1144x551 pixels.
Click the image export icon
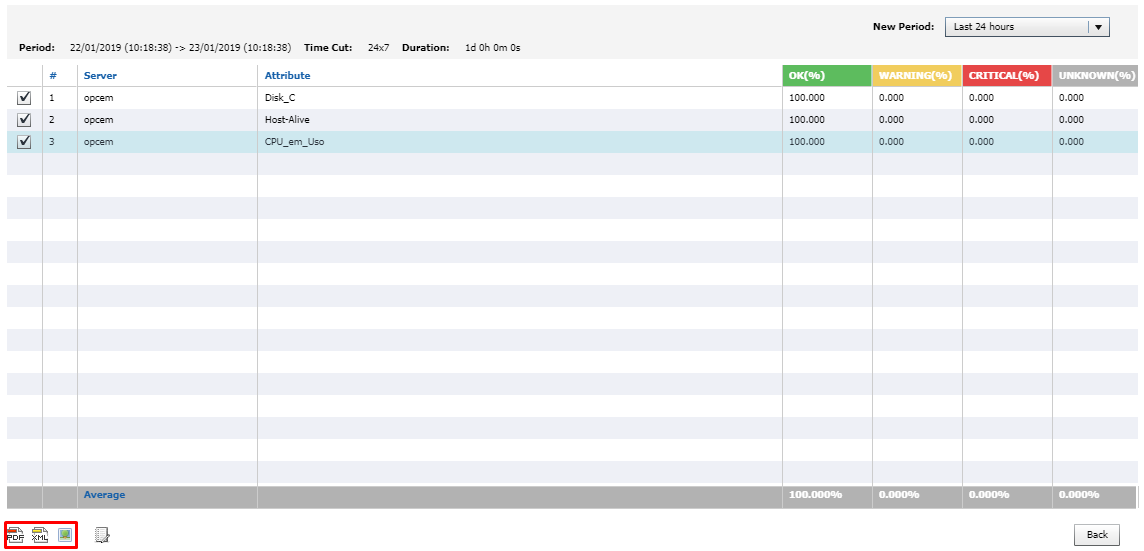[65, 535]
